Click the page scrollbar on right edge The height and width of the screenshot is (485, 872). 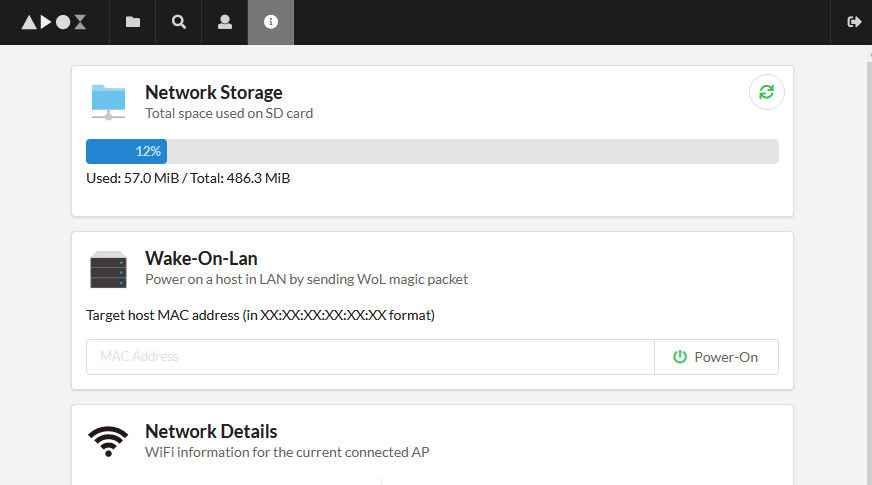[x=870, y=265]
